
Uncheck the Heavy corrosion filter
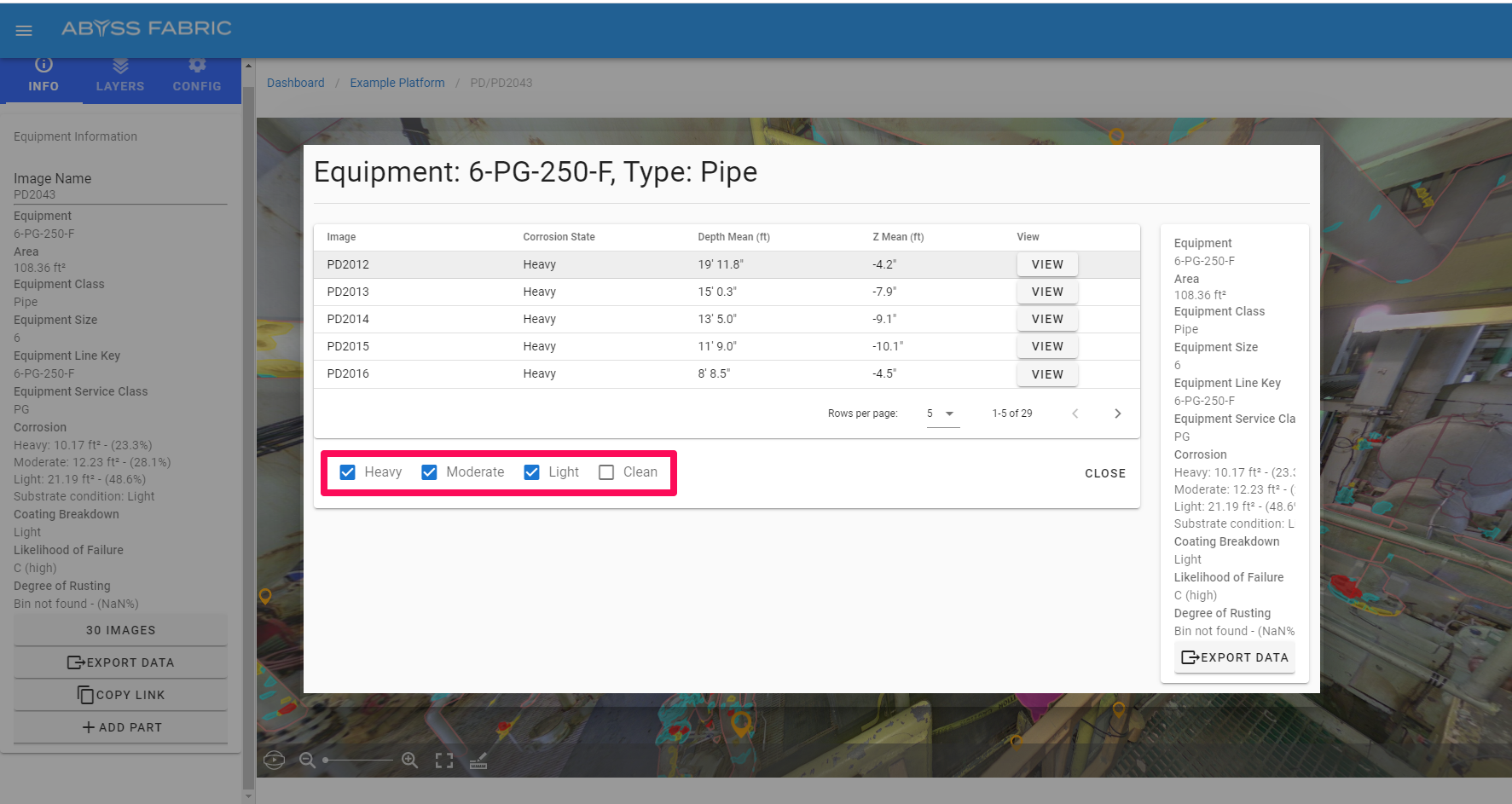(x=348, y=472)
